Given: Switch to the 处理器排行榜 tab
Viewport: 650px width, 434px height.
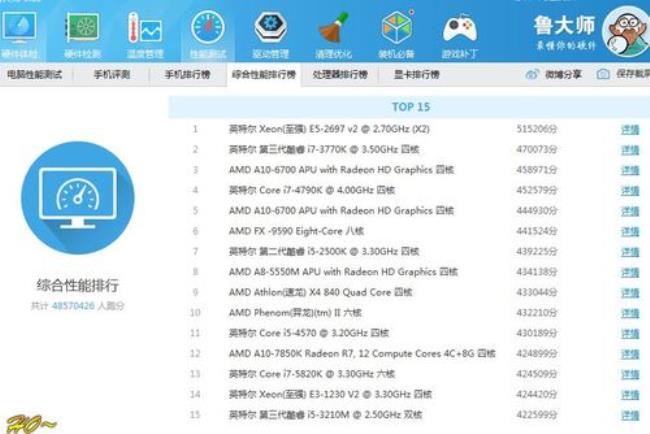Looking at the screenshot, I should pos(340,75).
